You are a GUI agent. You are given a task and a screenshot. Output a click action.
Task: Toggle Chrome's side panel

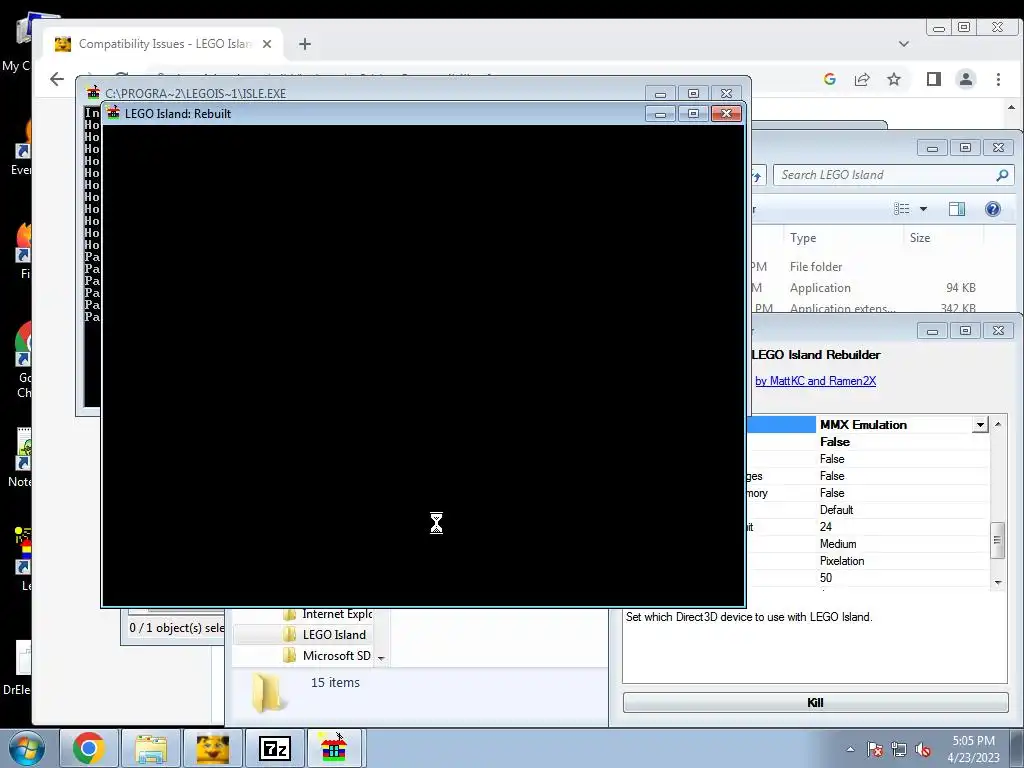tap(934, 79)
